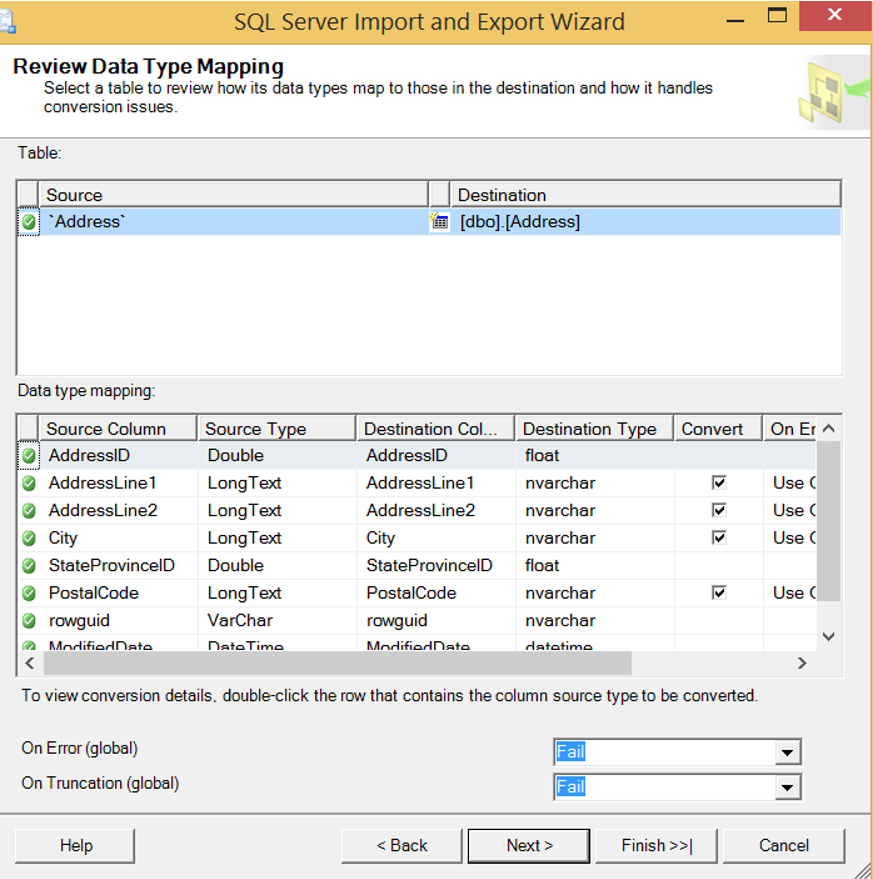873x879 pixels.
Task: Close the wizard window
Action: coord(835,15)
